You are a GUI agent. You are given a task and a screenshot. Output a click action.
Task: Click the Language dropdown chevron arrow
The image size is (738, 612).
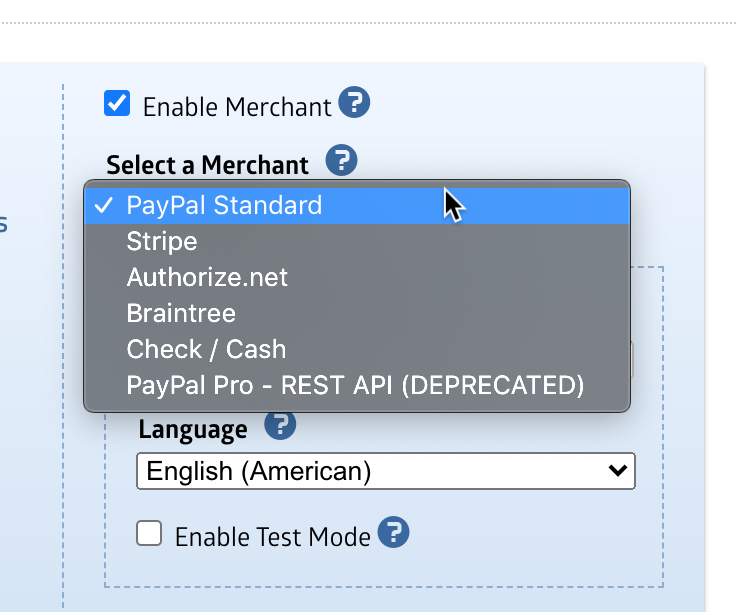(619, 470)
